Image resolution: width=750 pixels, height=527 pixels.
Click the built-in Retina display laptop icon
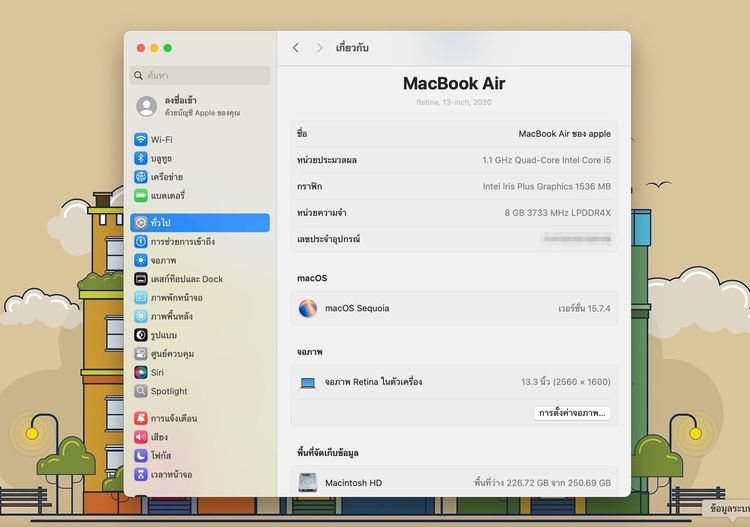308,383
